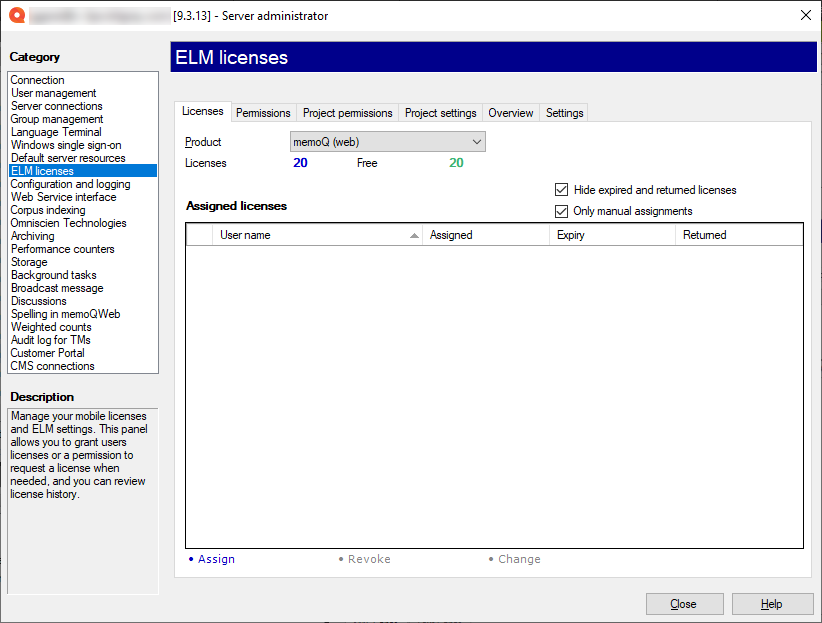Screen dimensions: 822x623
Task: Open the Product dropdown showing memoQ (web)
Action: pyautogui.click(x=477, y=141)
